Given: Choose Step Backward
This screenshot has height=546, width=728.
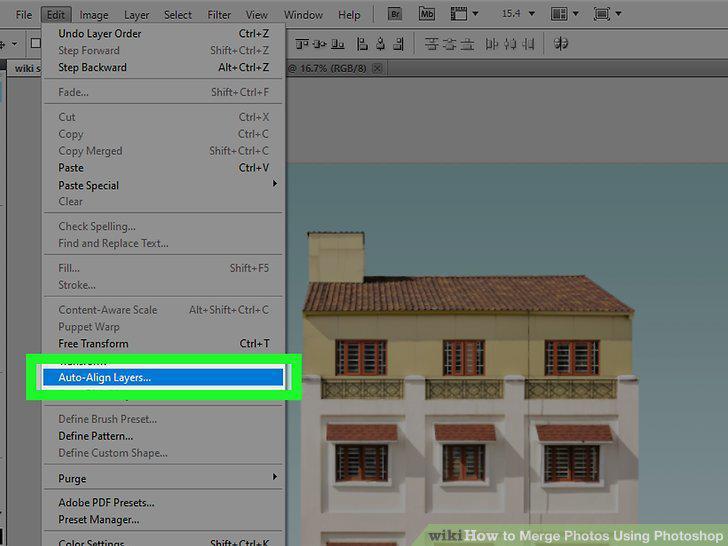Looking at the screenshot, I should point(164,67).
